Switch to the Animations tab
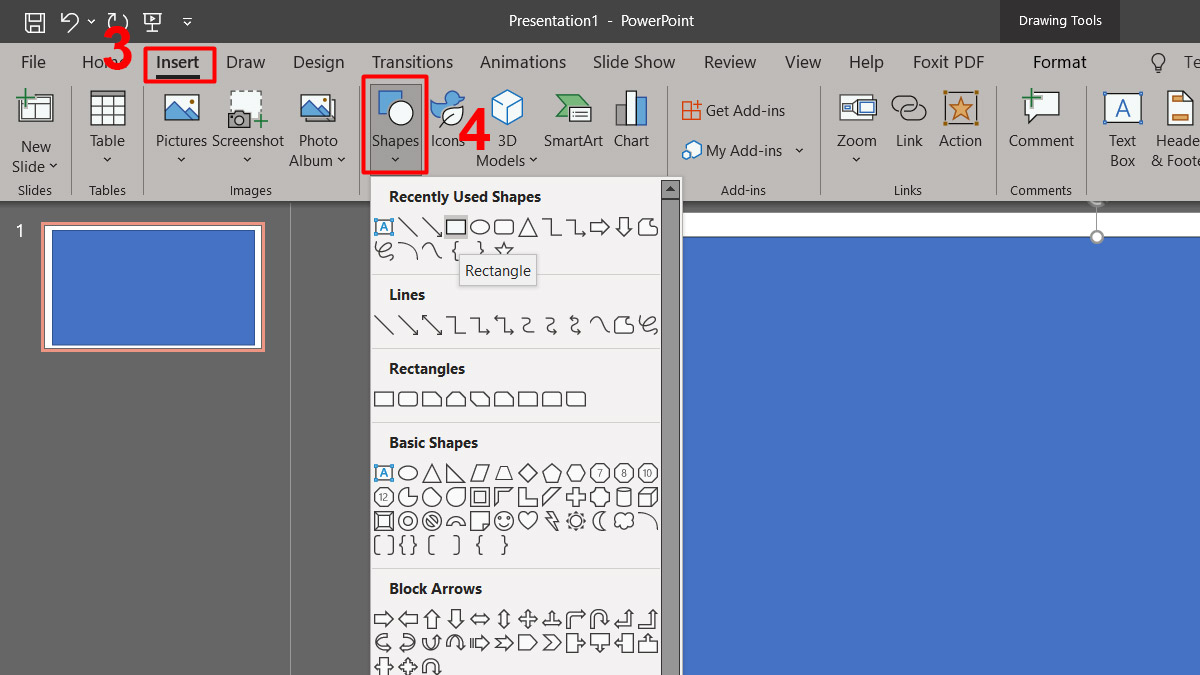Viewport: 1200px width, 675px height. [x=523, y=62]
